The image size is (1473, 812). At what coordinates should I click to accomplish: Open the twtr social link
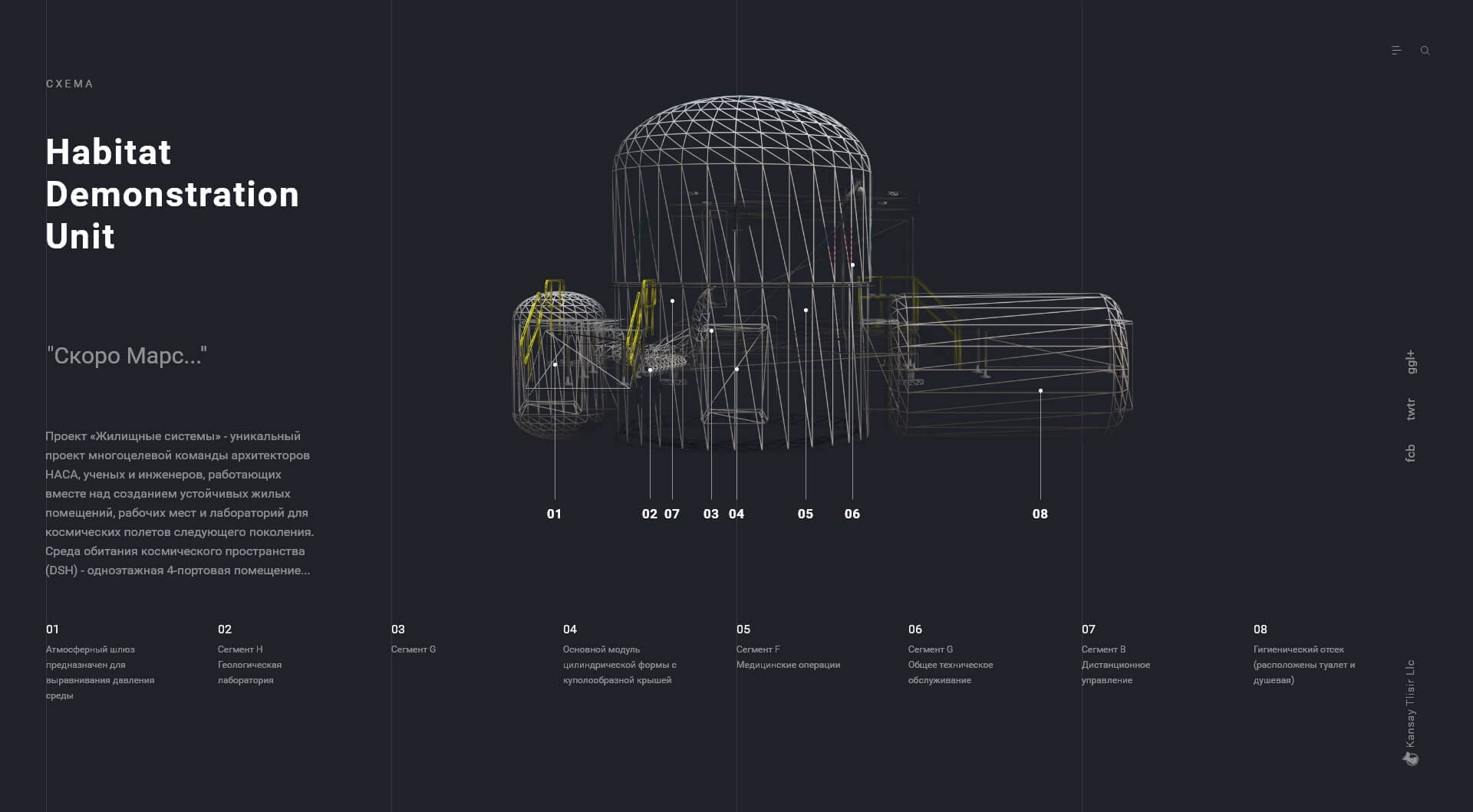point(1410,409)
